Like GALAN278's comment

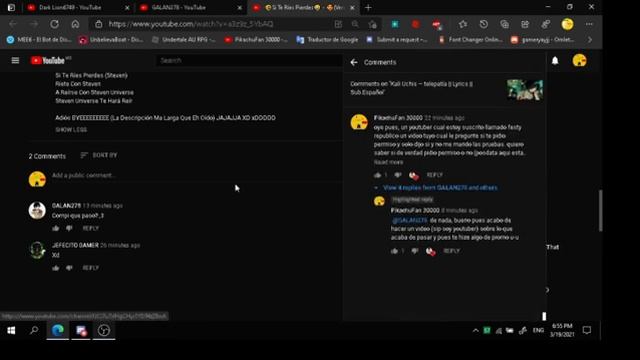pyautogui.click(x=56, y=228)
